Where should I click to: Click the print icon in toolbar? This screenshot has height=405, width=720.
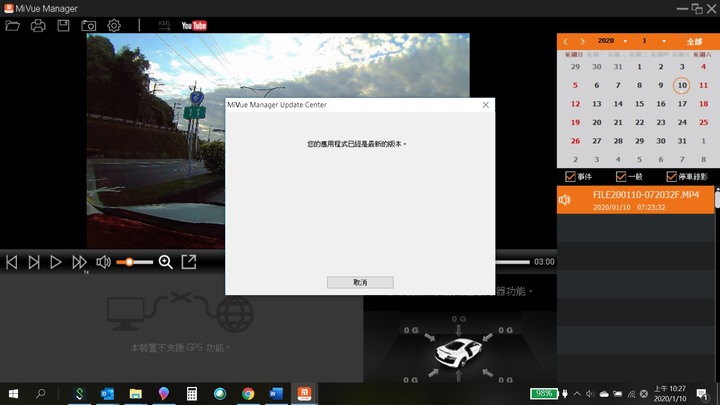tap(38, 26)
